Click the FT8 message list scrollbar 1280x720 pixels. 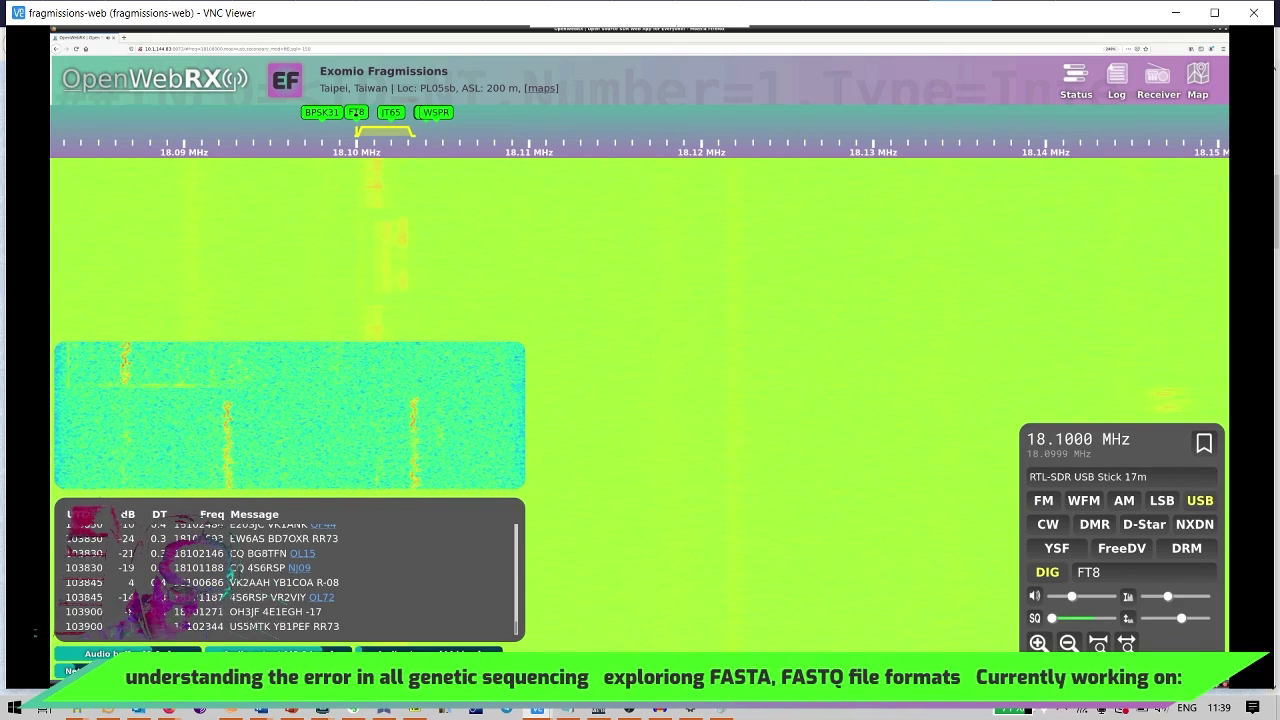pyautogui.click(x=517, y=578)
